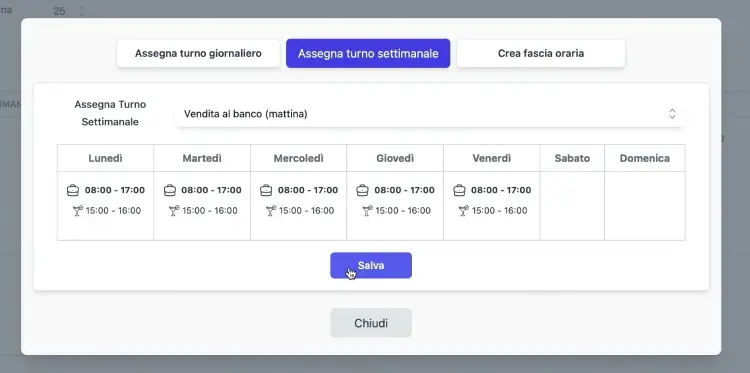This screenshot has width=750, height=373.
Task: Click the empty Domenica schedule cell
Action: click(645, 206)
